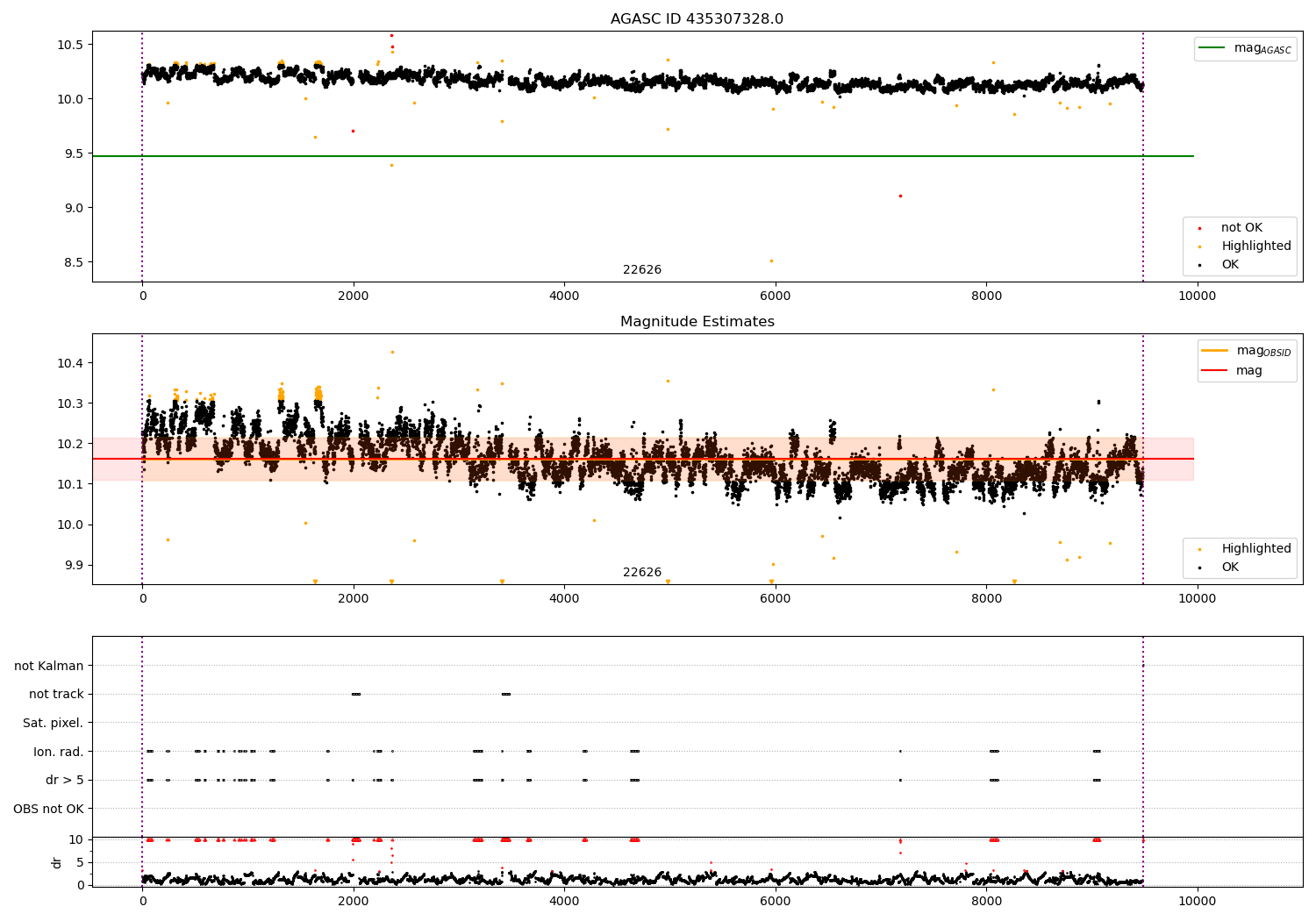
Task: Click 'OK' in the top plot's lower legend
Action: (x=1230, y=265)
